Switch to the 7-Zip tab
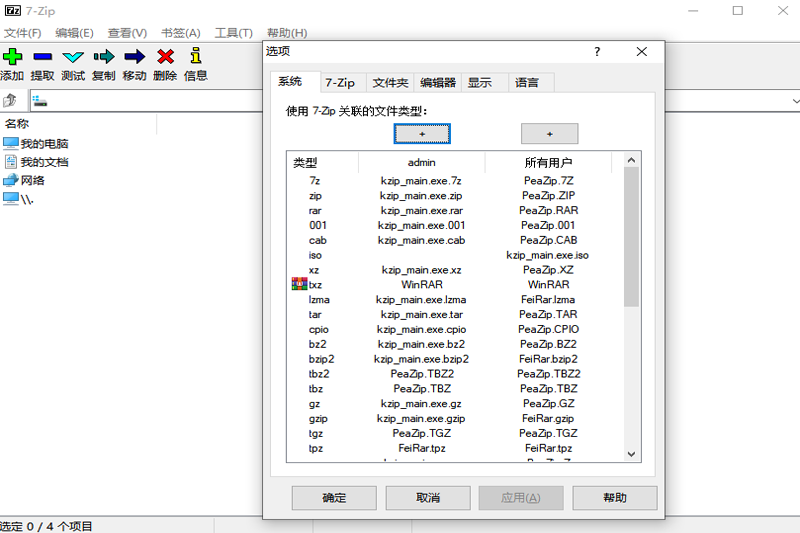 [340, 83]
